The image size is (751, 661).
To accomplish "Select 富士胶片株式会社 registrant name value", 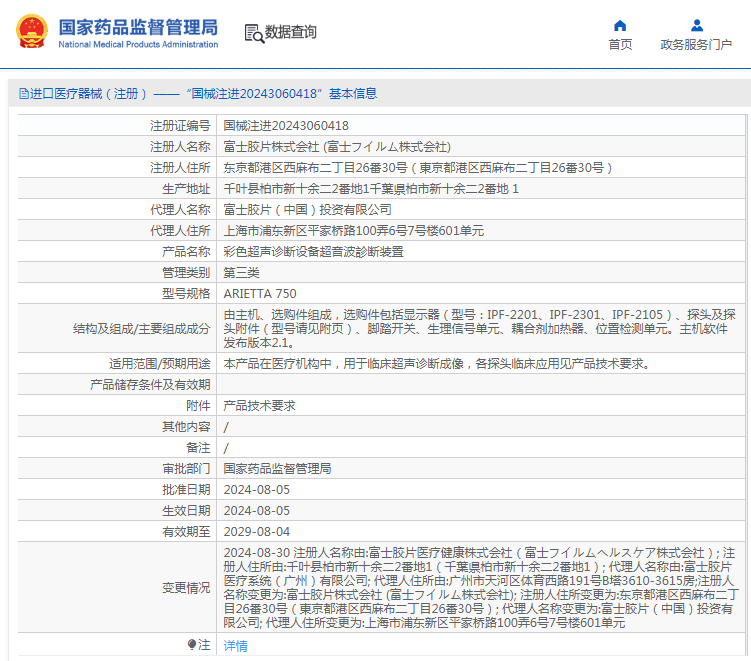I will click(x=337, y=147).
